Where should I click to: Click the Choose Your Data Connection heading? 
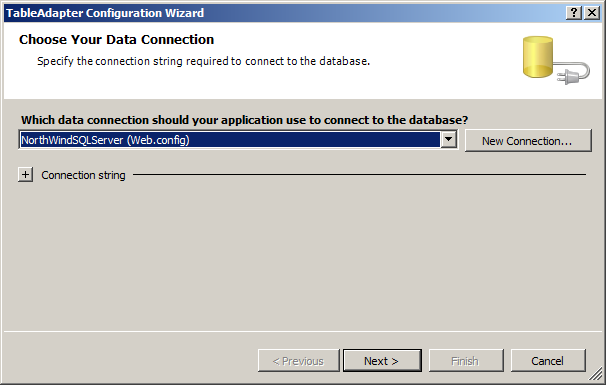pos(116,39)
